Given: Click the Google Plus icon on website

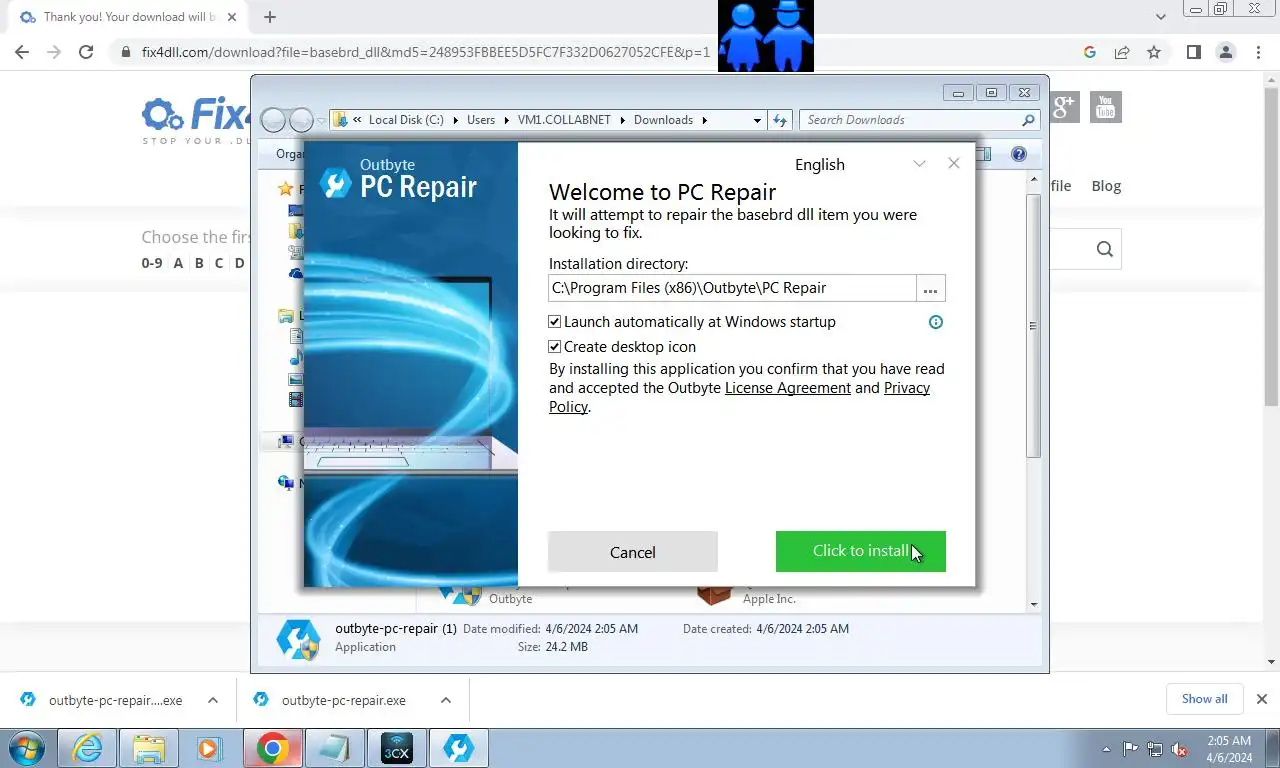Looking at the screenshot, I should click(1065, 106).
